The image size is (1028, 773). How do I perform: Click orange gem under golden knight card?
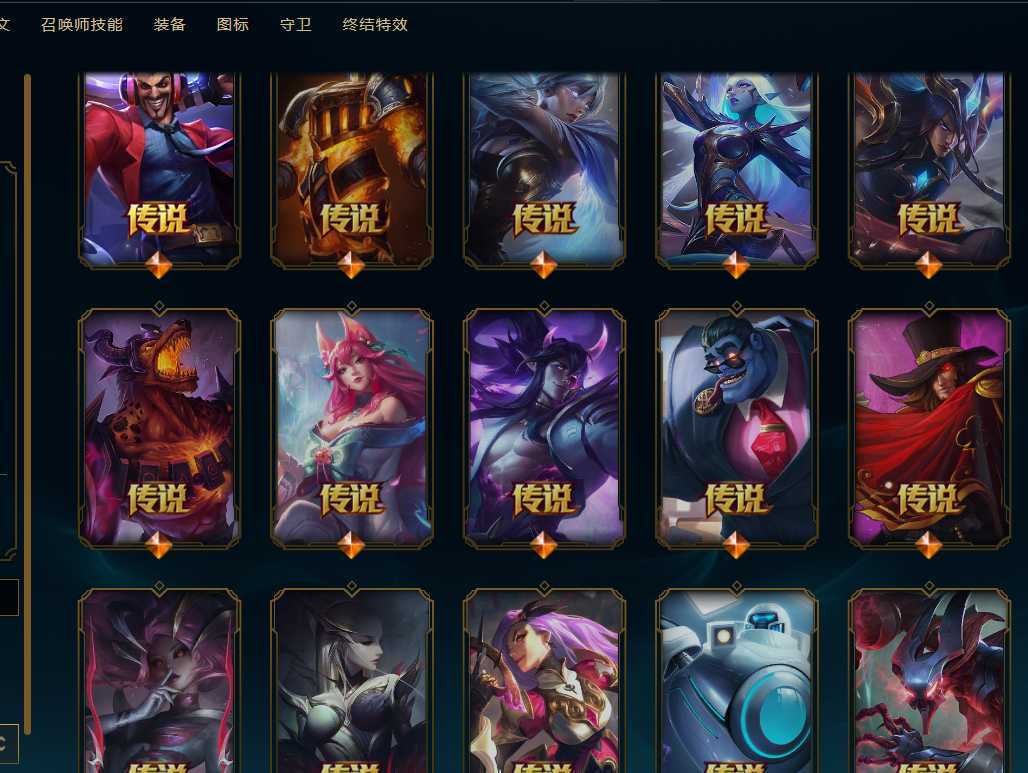(x=351, y=266)
